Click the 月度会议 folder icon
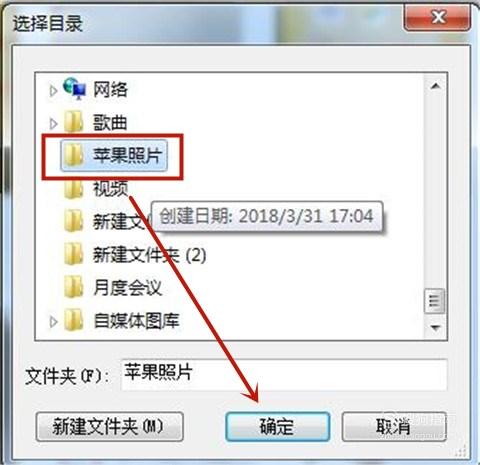Image resolution: width=480 pixels, height=465 pixels. [73, 287]
